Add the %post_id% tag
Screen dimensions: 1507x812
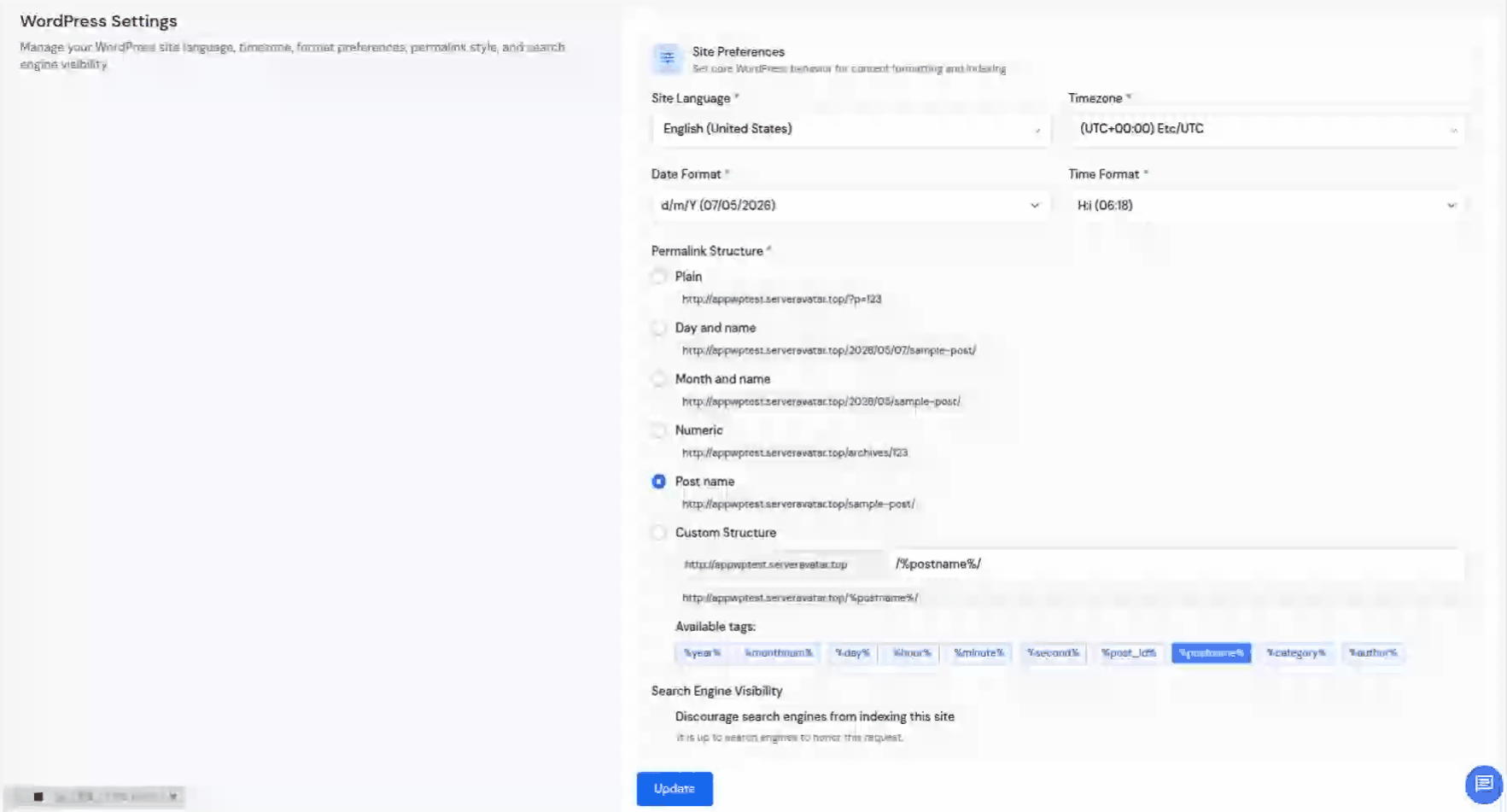1128,653
